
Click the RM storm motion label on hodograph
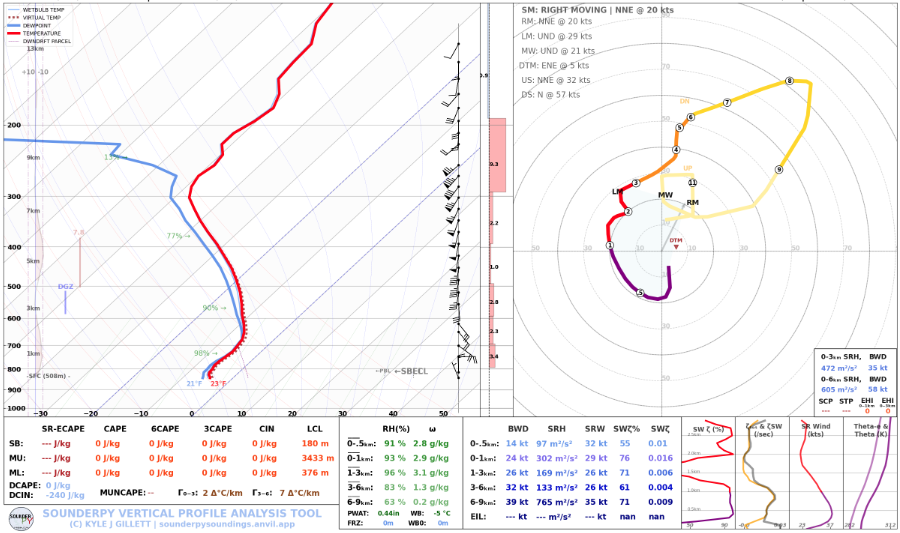(693, 203)
